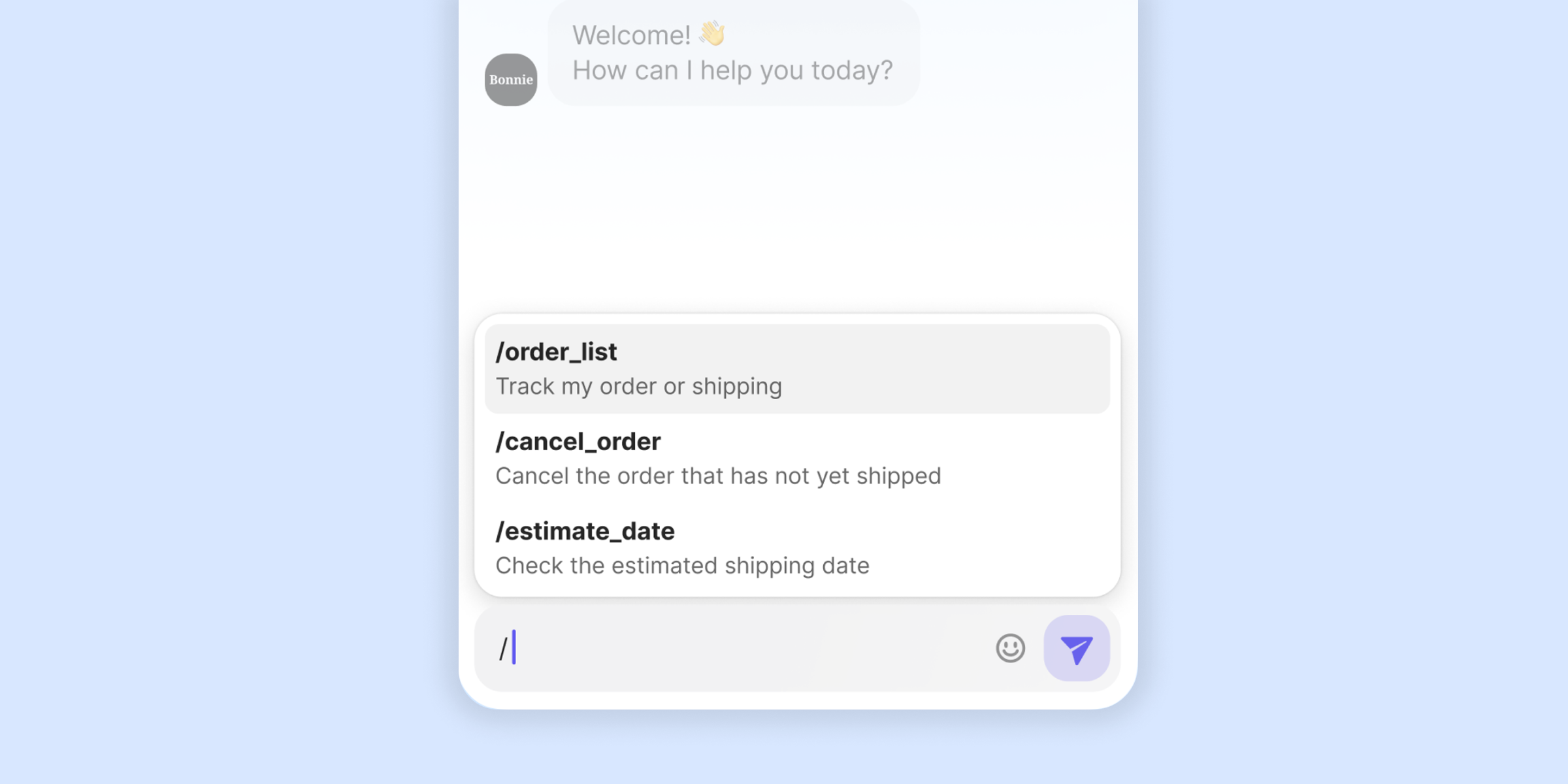Image resolution: width=1568 pixels, height=784 pixels.
Task: Click the empty chat area above the suggestions
Action: pyautogui.click(x=797, y=209)
